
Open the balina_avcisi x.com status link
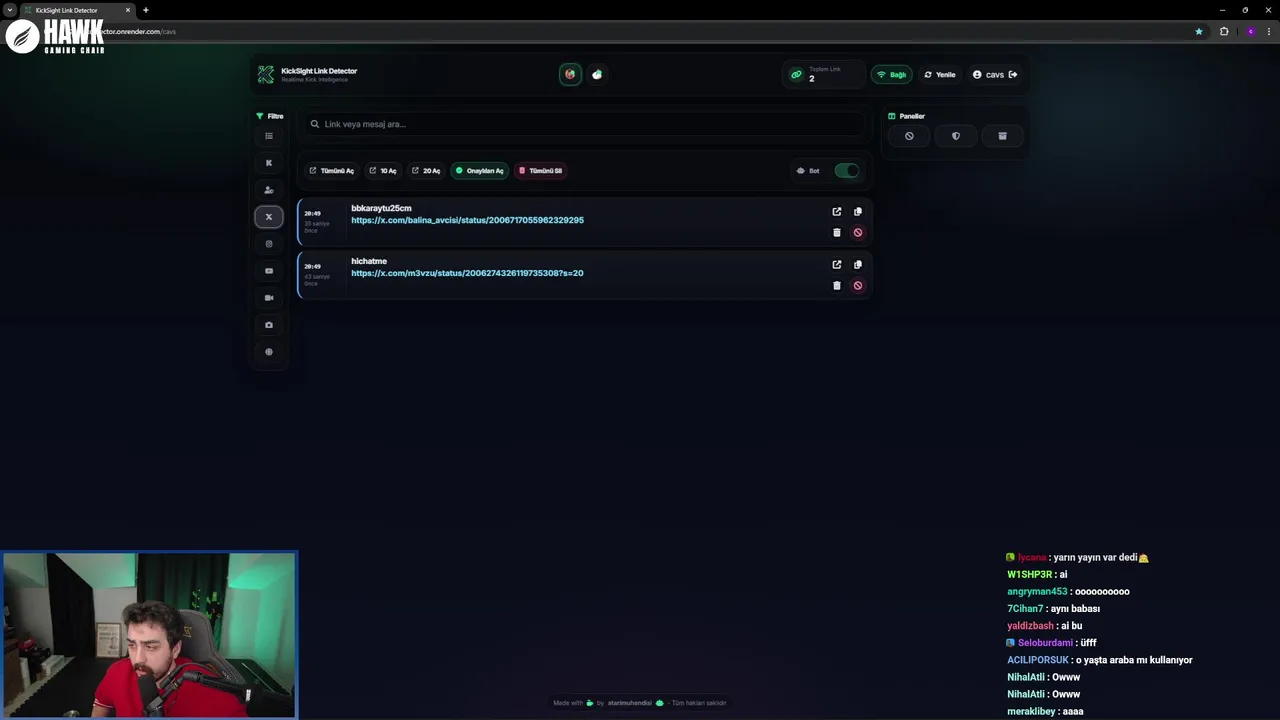point(467,220)
